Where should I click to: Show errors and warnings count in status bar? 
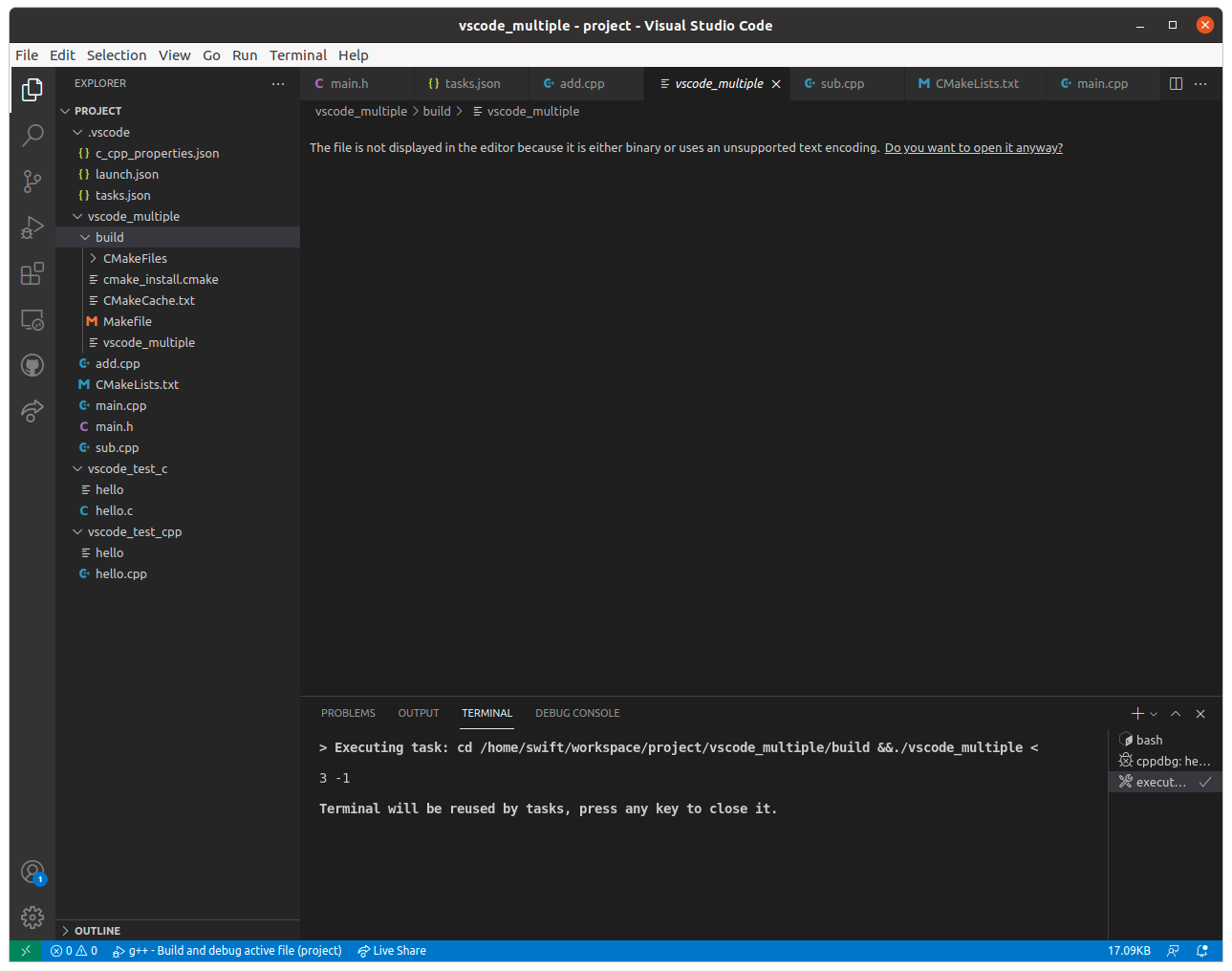75,951
